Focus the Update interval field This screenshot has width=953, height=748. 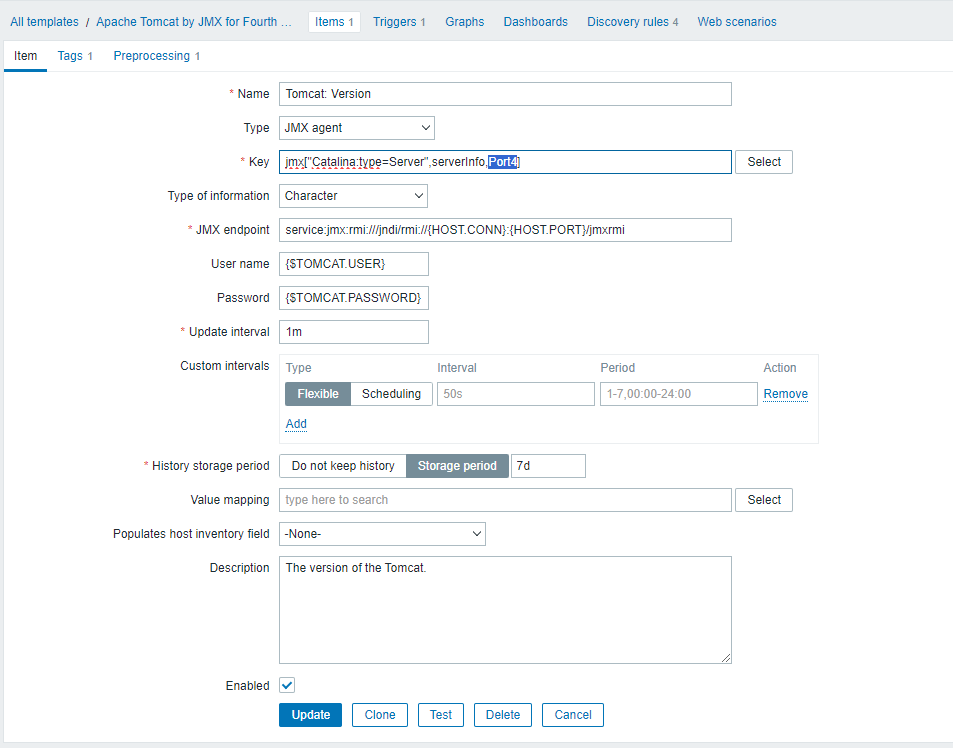pyautogui.click(x=354, y=332)
